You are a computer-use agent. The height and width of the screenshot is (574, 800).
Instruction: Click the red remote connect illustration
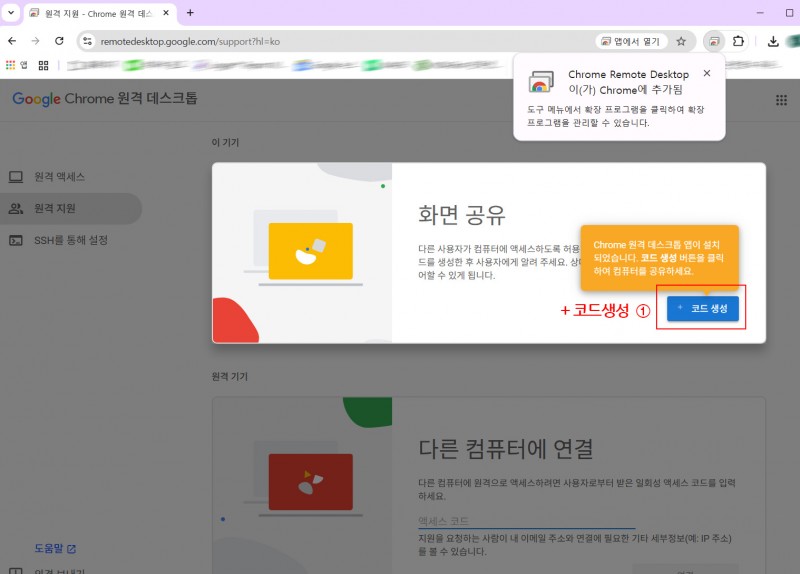[310, 482]
